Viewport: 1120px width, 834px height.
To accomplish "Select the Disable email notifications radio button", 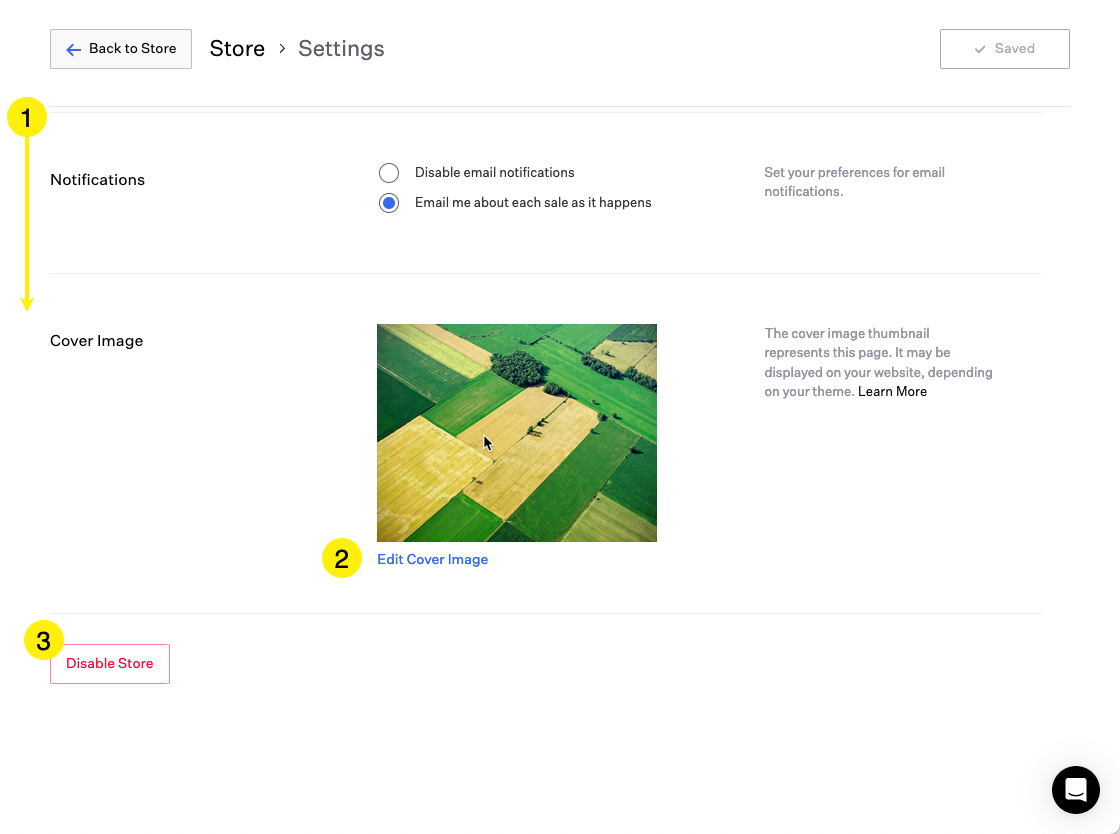I will (x=389, y=173).
